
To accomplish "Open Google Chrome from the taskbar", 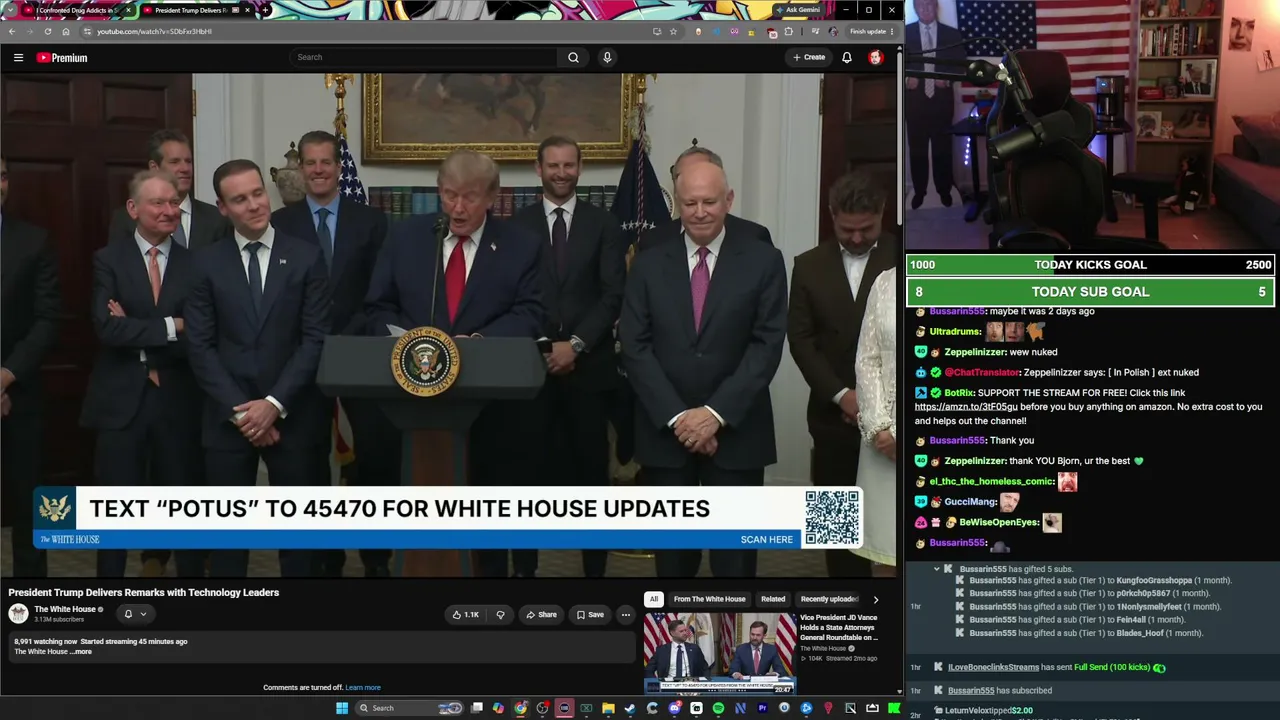I will coord(520,708).
